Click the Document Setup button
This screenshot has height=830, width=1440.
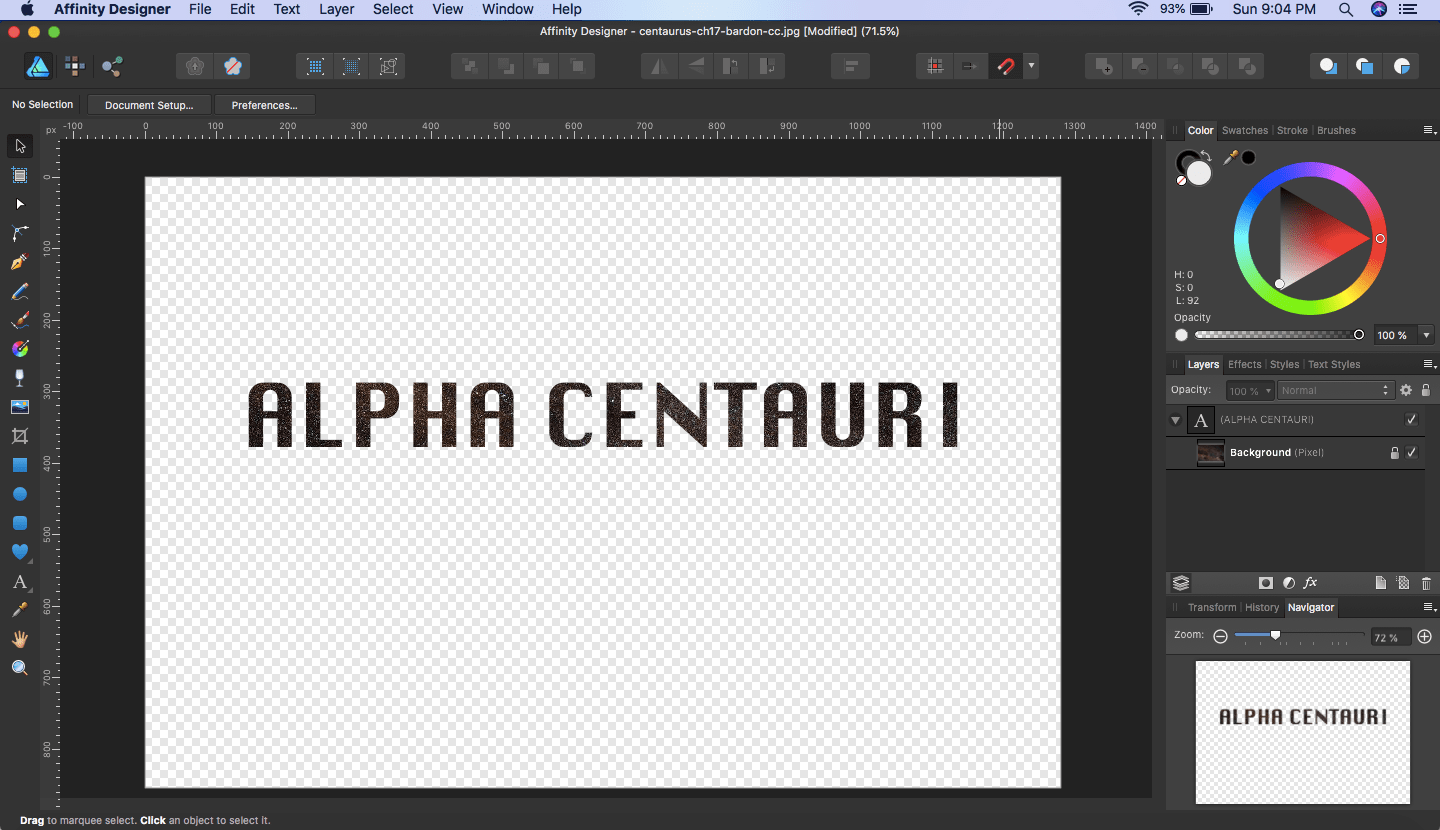pyautogui.click(x=149, y=105)
